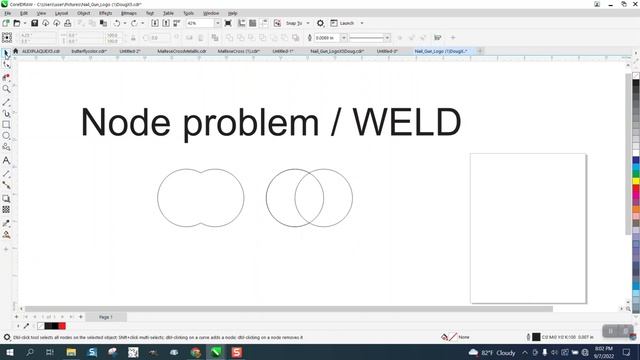Click the quick customize toolbox plus button
Viewport: 640px width, 360px height.
6,249
